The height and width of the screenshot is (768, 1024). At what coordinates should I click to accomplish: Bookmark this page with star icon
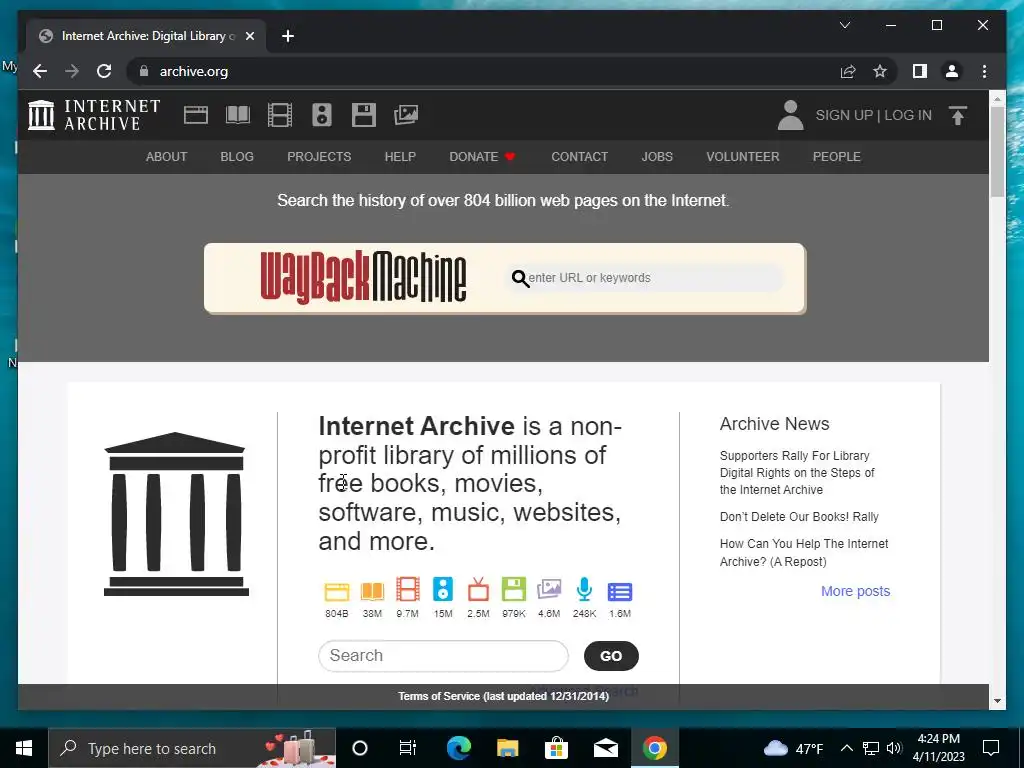[x=880, y=71]
